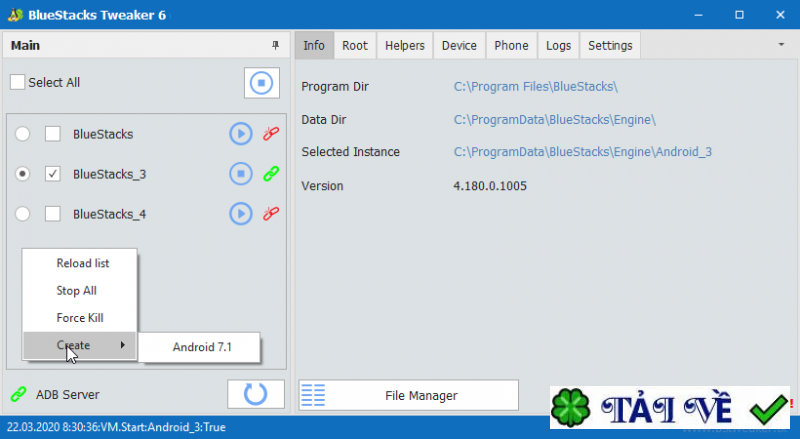Click red broken link icon for BlueStacks_4
The height and width of the screenshot is (439, 800).
(271, 213)
